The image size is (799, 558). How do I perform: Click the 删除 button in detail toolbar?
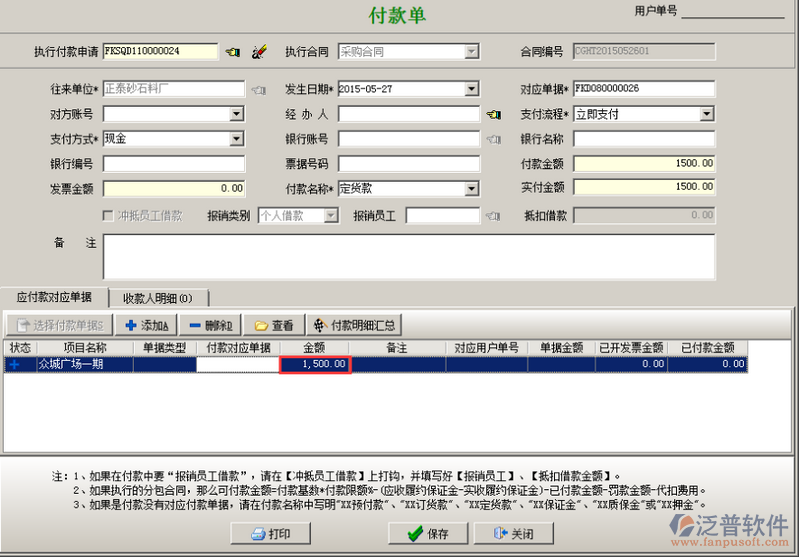point(210,325)
